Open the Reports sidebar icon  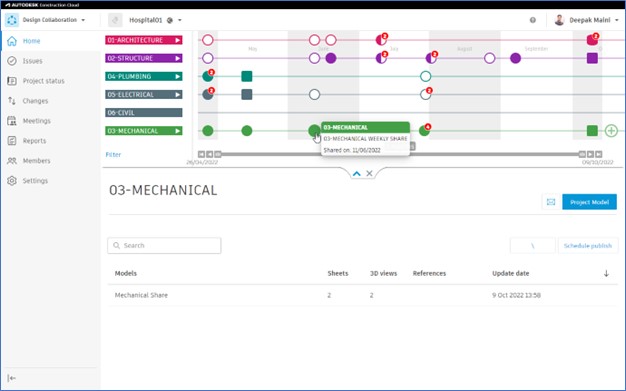point(12,141)
